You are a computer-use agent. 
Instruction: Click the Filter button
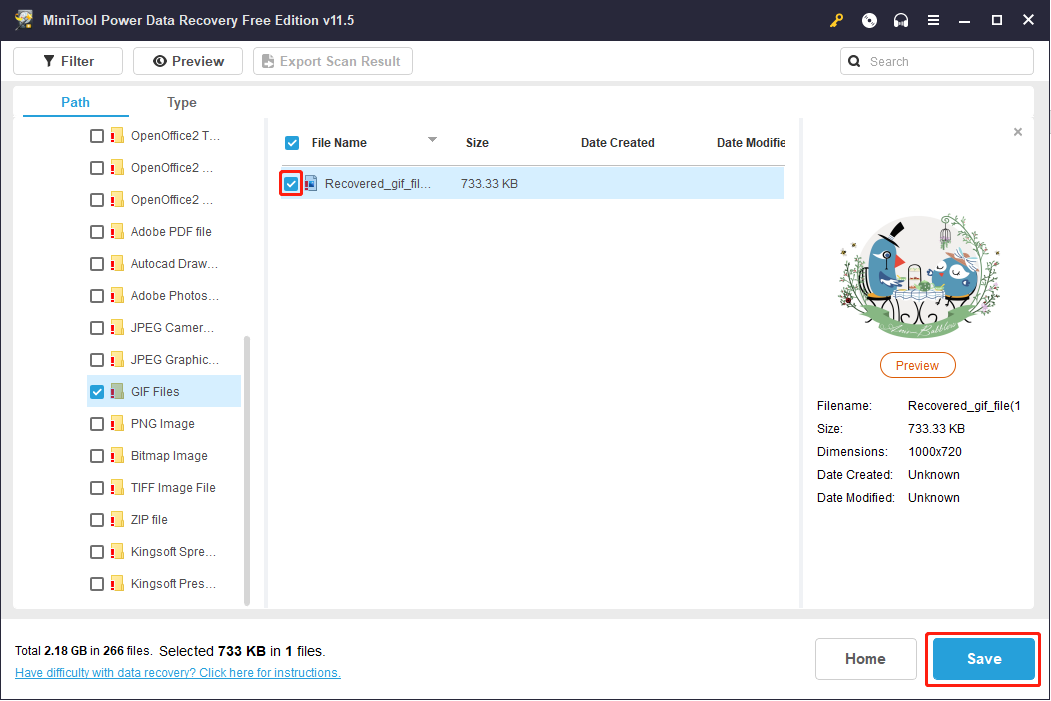pyautogui.click(x=68, y=61)
